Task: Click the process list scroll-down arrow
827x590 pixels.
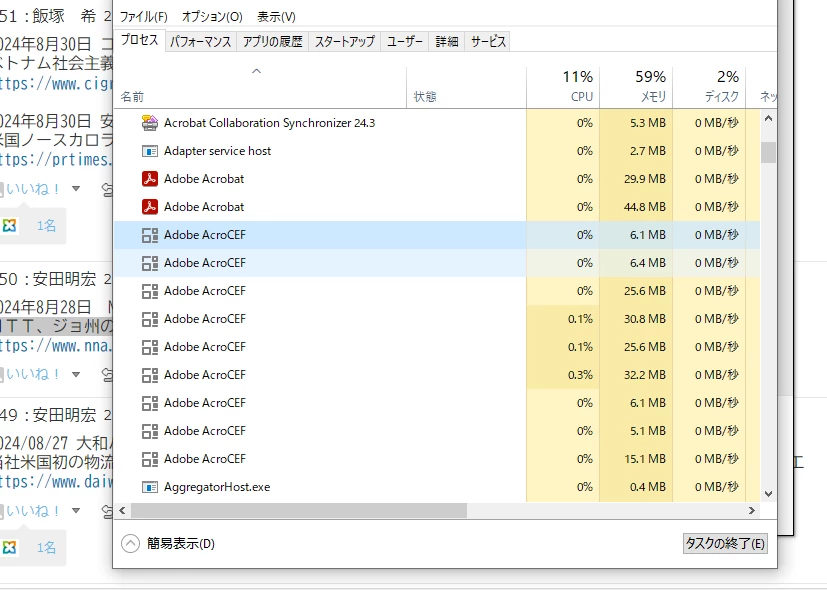Action: tap(768, 494)
